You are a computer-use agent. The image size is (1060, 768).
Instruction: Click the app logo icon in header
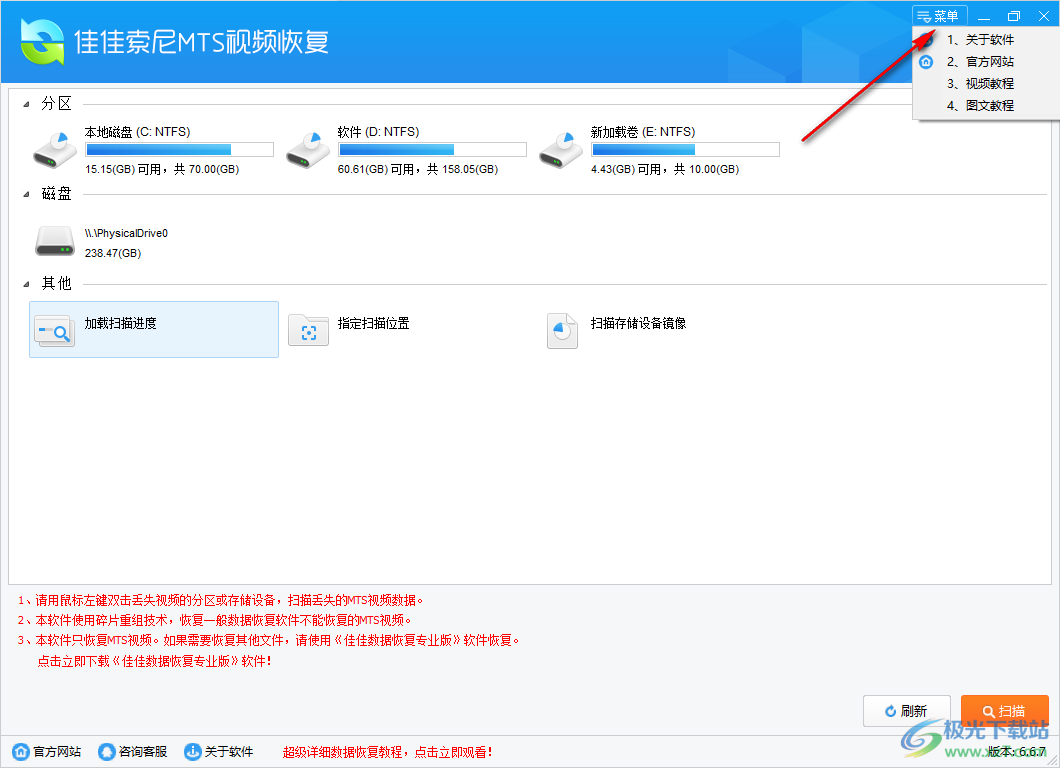click(43, 42)
